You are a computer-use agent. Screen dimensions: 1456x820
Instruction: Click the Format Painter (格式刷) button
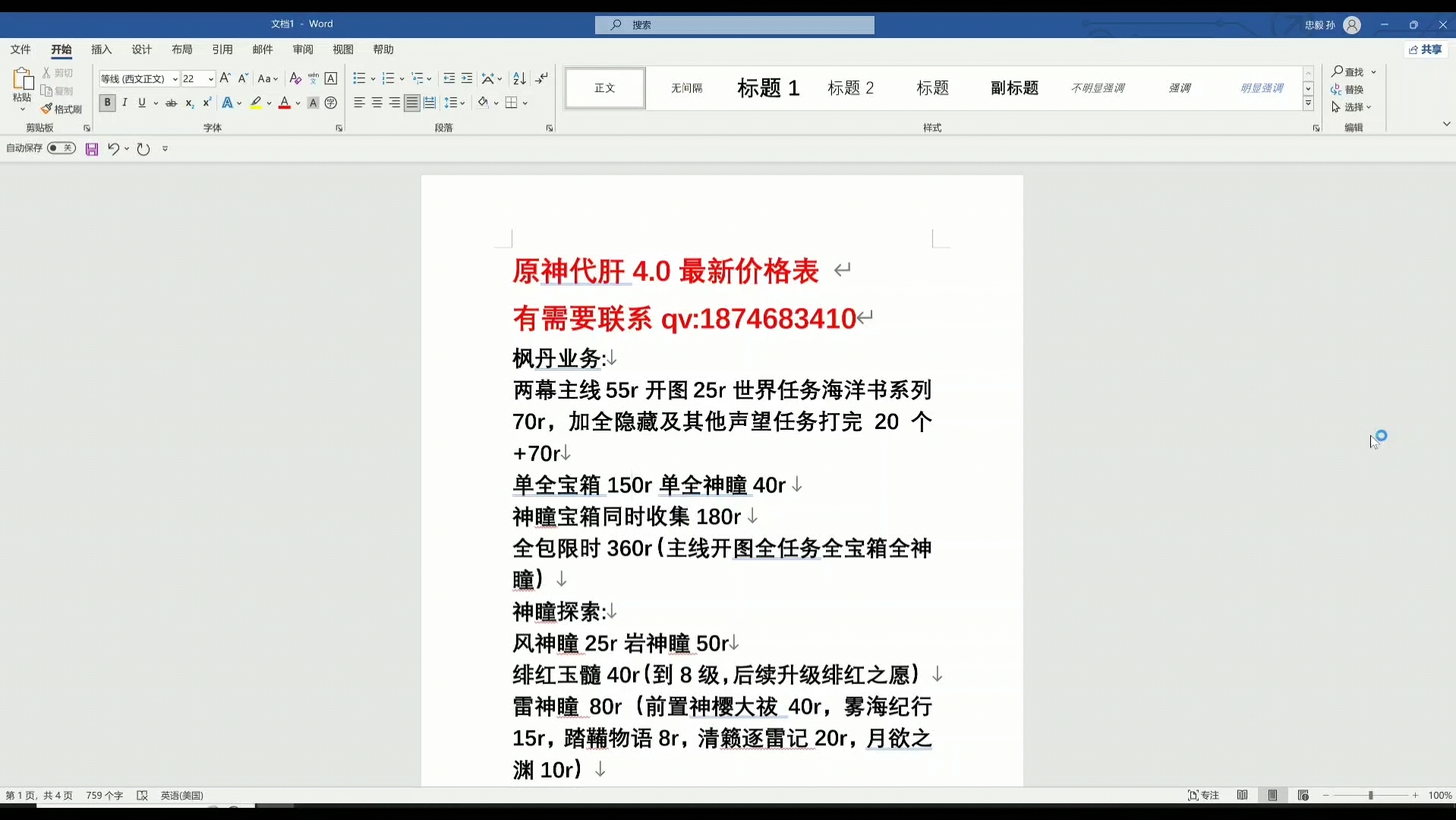61,109
